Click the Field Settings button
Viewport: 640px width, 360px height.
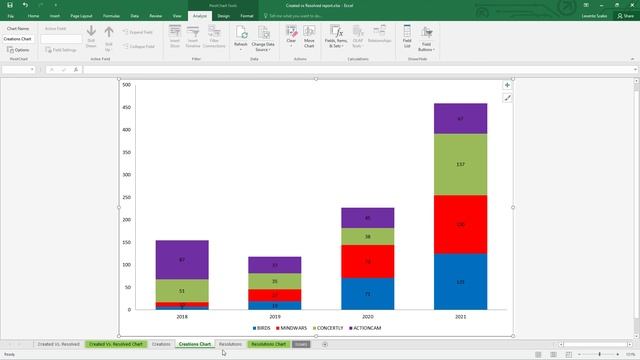pyautogui.click(x=61, y=50)
